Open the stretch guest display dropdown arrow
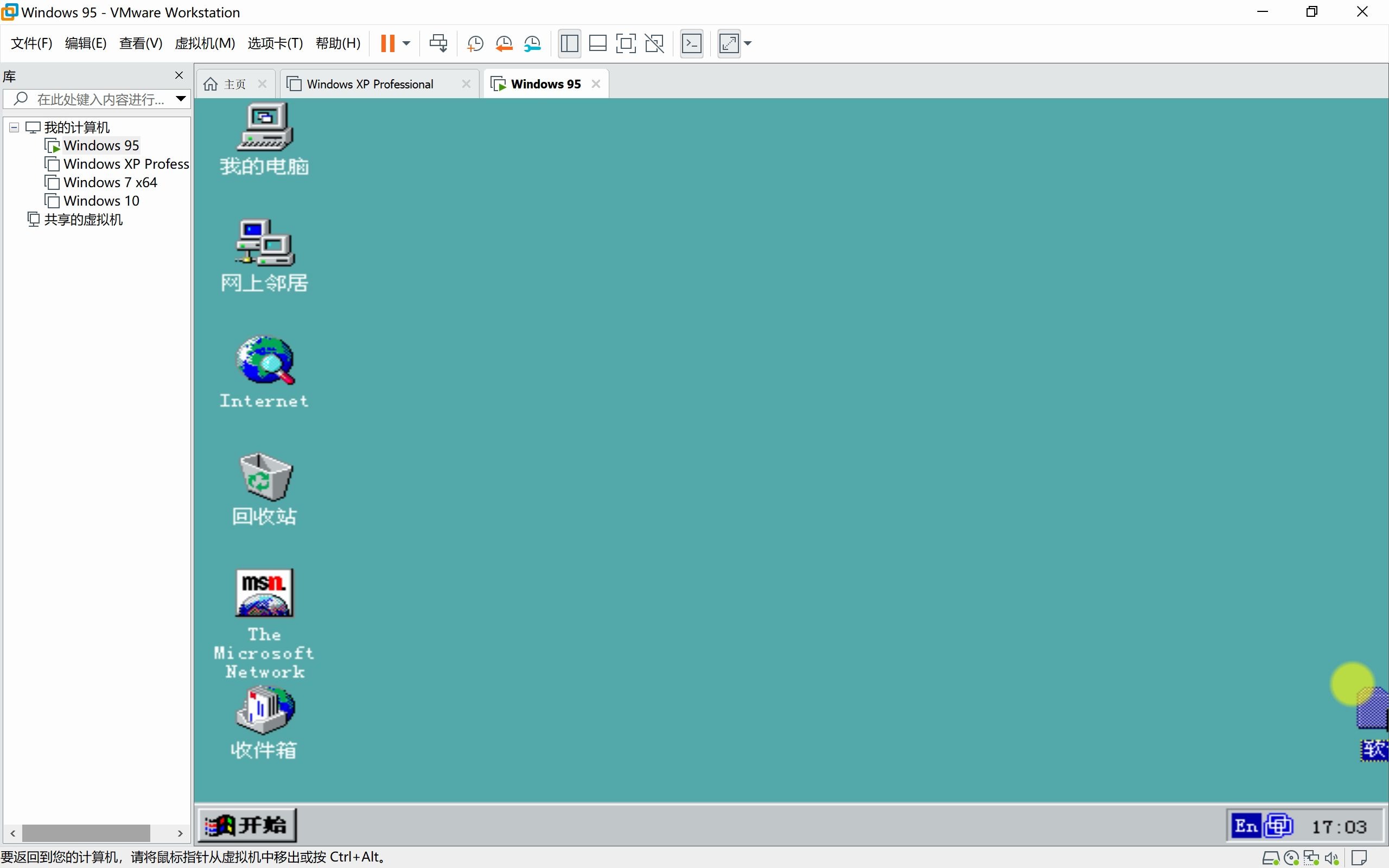The width and height of the screenshot is (1389, 868). [748, 43]
